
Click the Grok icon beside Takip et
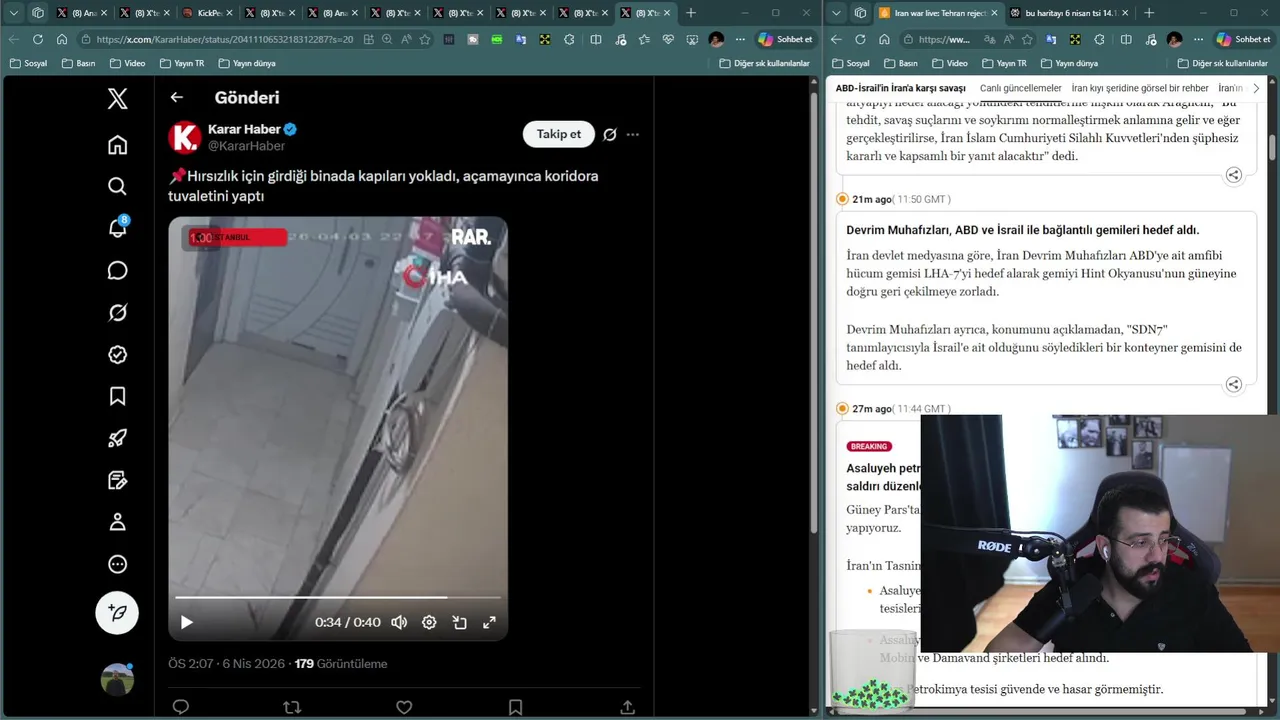pyautogui.click(x=610, y=134)
